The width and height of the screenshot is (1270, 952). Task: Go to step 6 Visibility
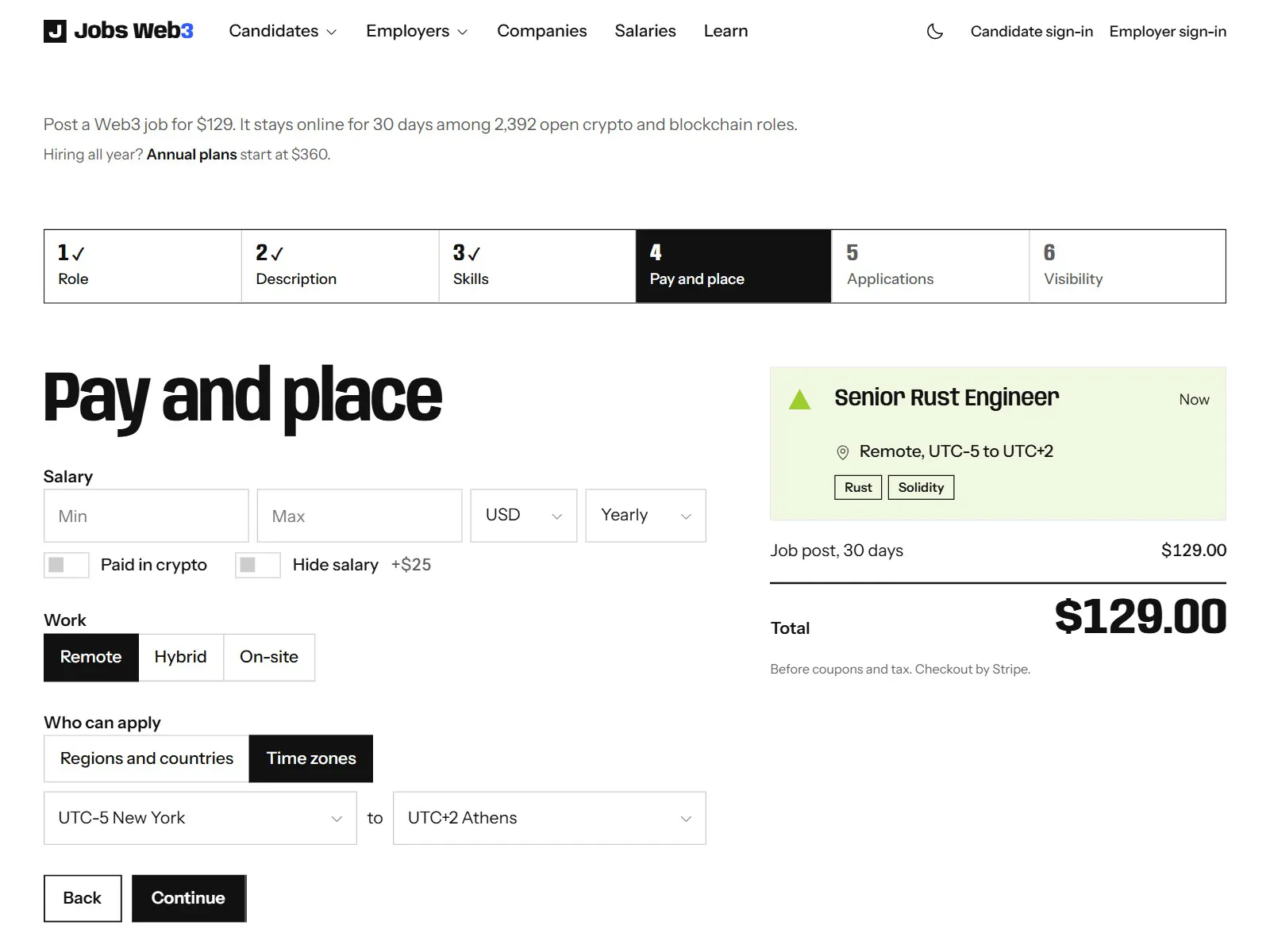(x=1127, y=267)
